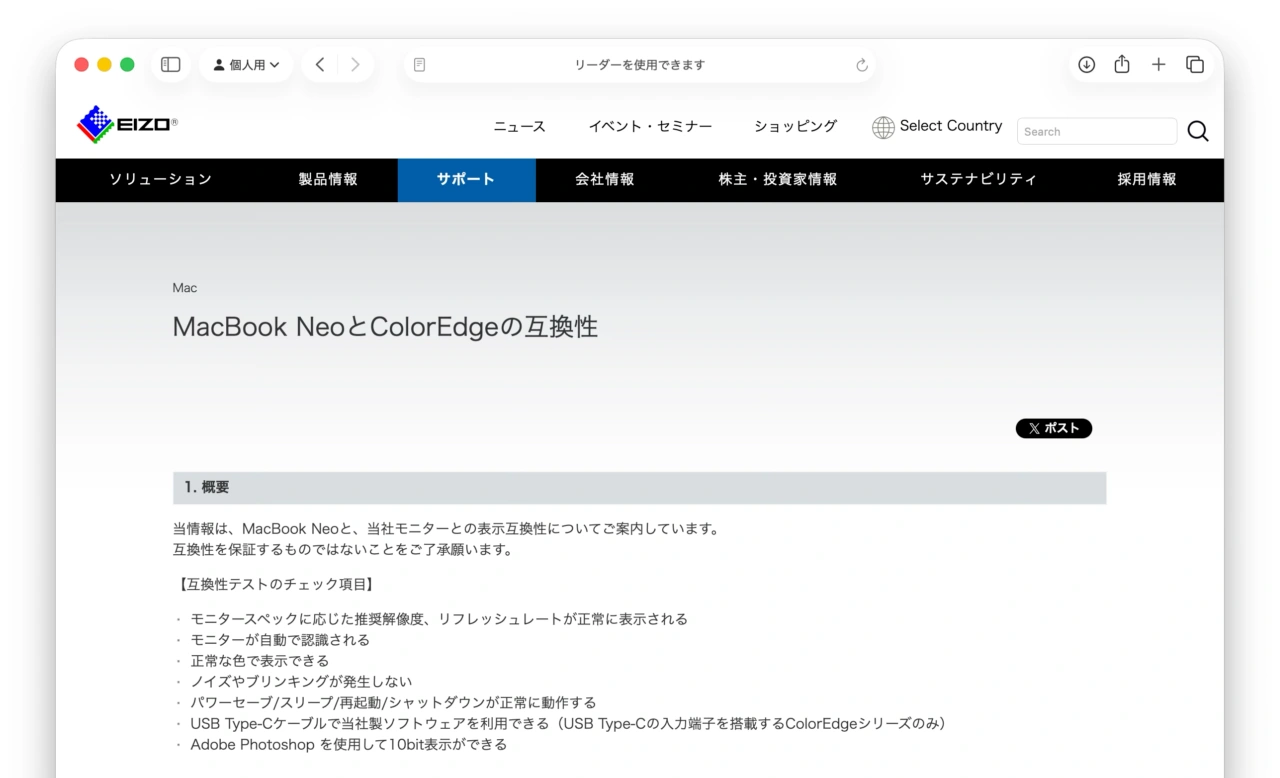Click the EIZO logo
Viewport: 1280px width, 778px height.
(x=127, y=125)
